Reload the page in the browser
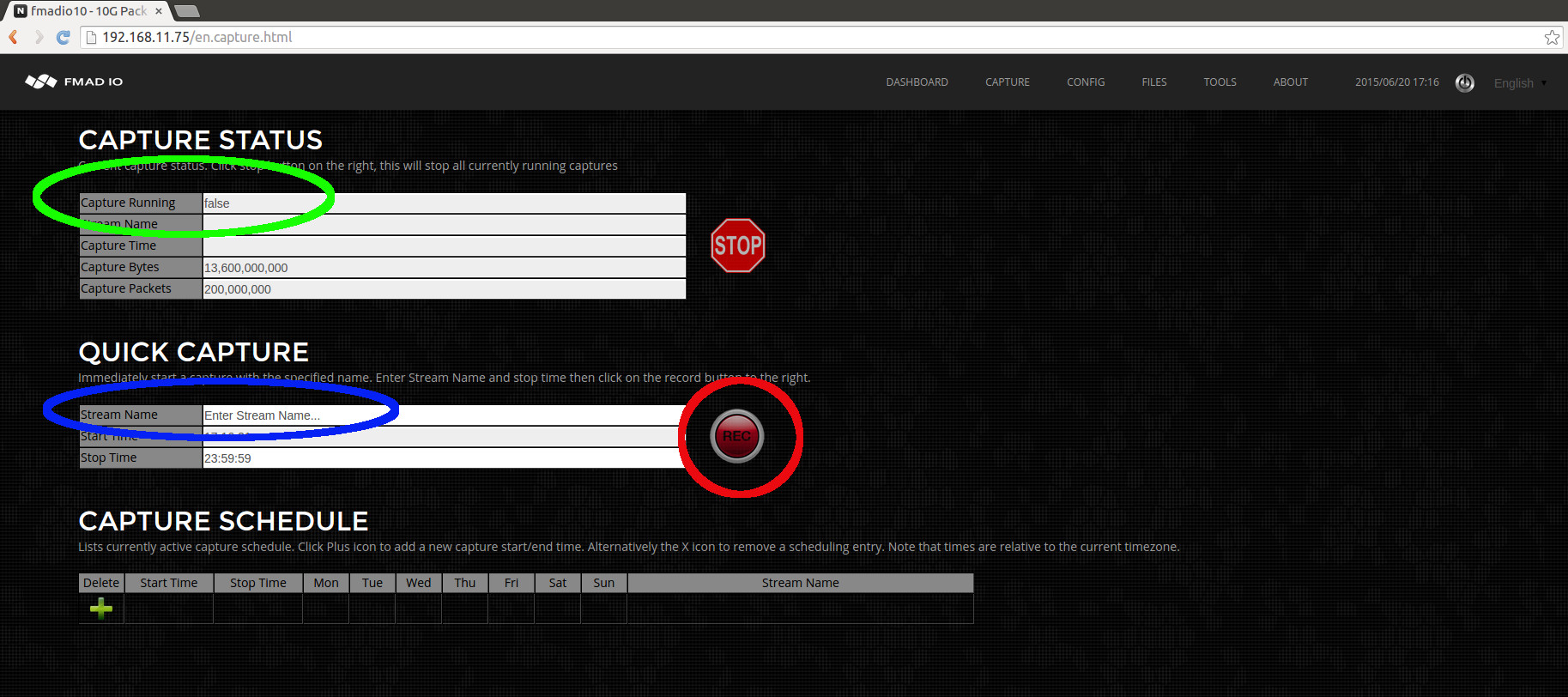The image size is (1568, 697). click(63, 38)
